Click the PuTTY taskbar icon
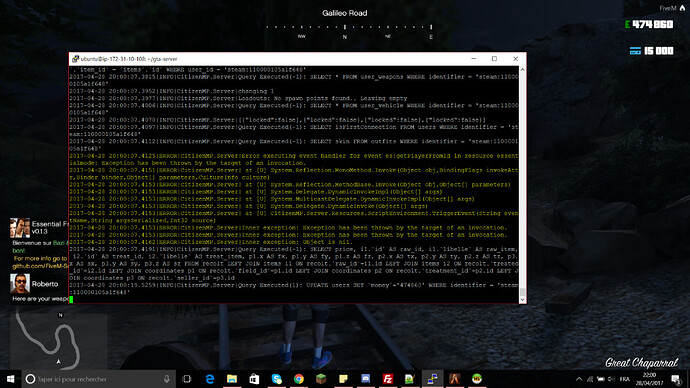 433,379
